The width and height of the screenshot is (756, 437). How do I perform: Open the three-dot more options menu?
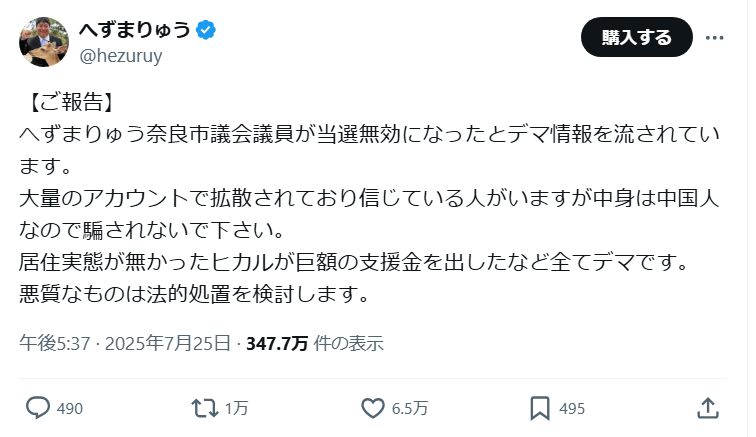click(x=714, y=37)
